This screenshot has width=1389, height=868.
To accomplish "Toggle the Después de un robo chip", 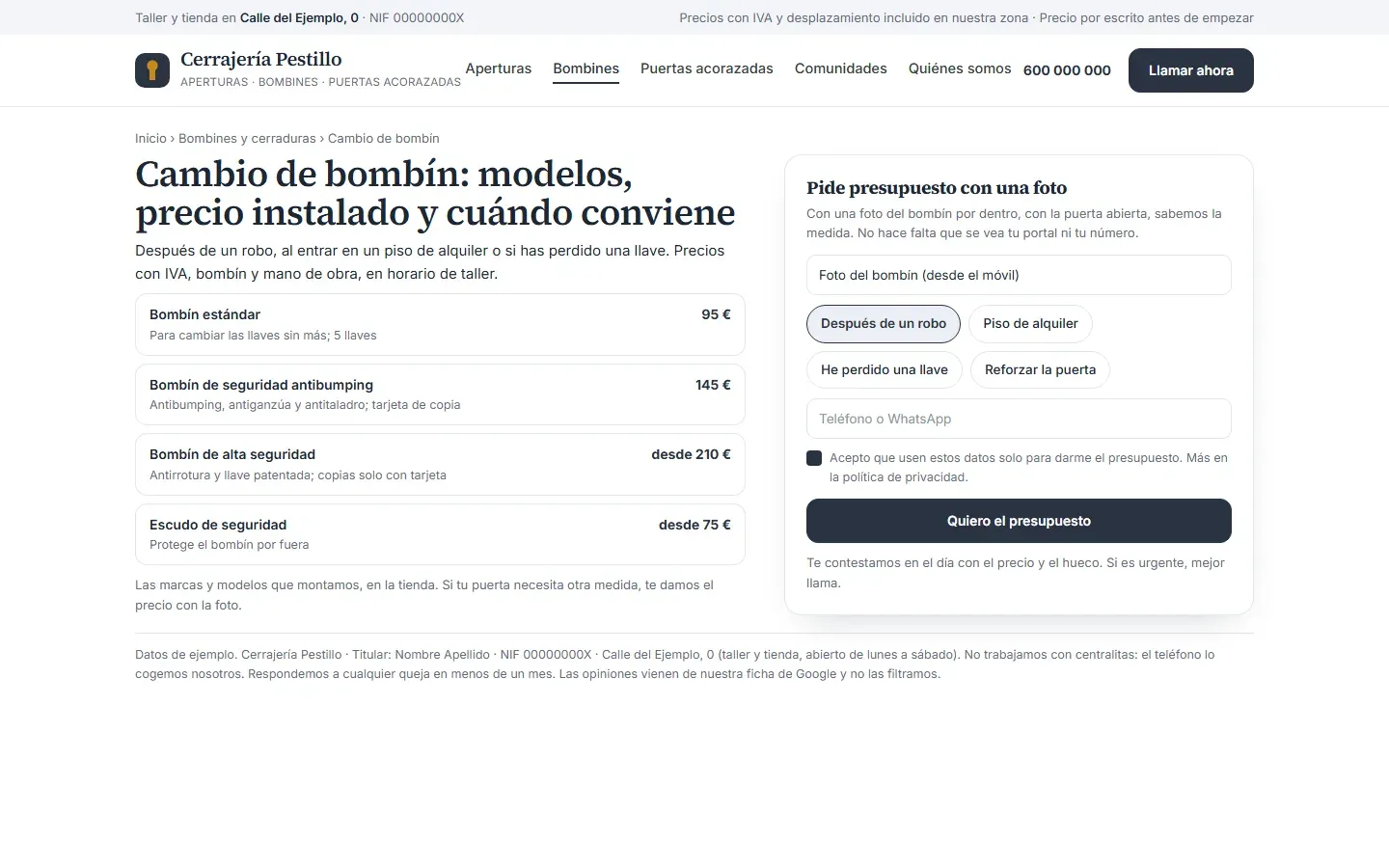I will pos(884,324).
